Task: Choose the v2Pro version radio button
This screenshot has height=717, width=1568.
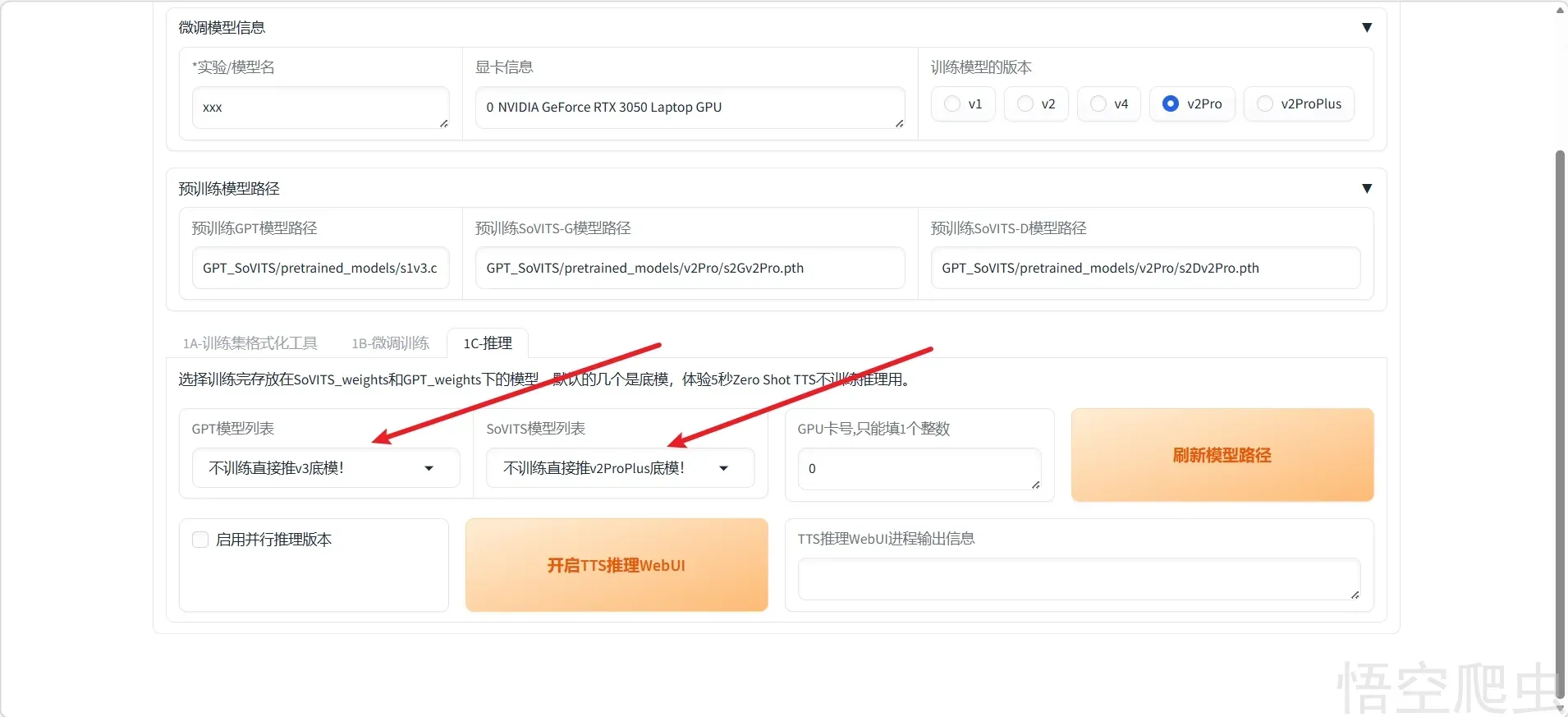Action: [x=1171, y=104]
